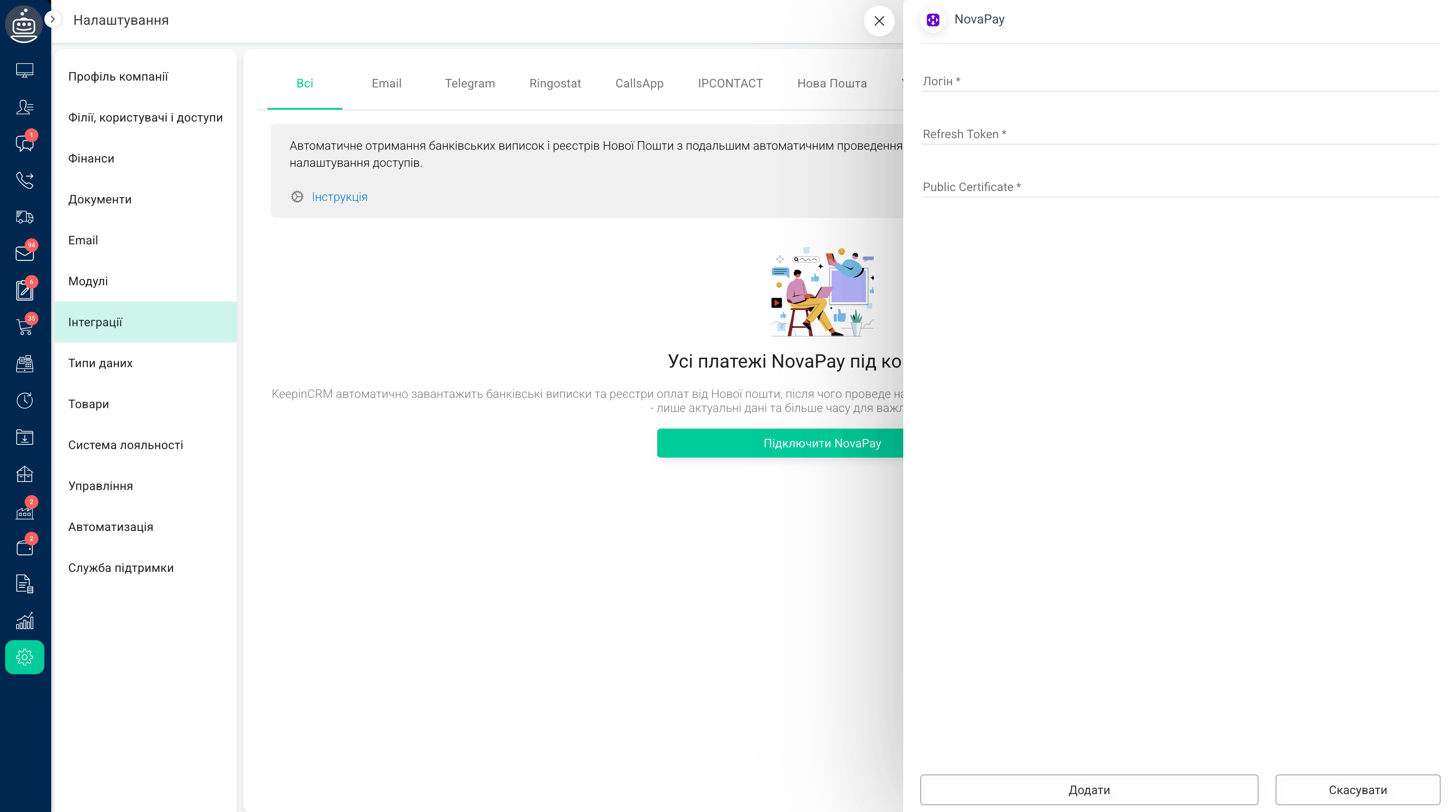Screen dimensions: 1456x812
Task: Open the analytics bar chart icon
Action: pos(24,621)
